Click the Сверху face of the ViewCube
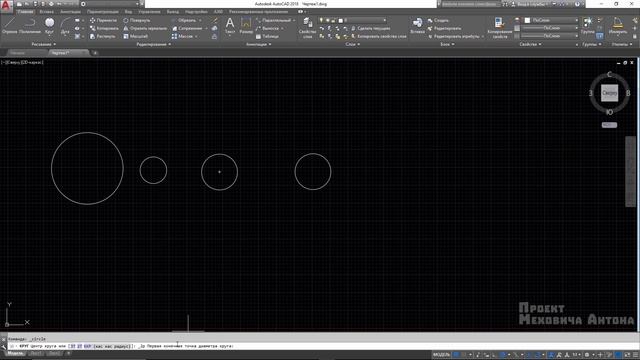Viewport: 640px width, 360px height. click(x=609, y=93)
